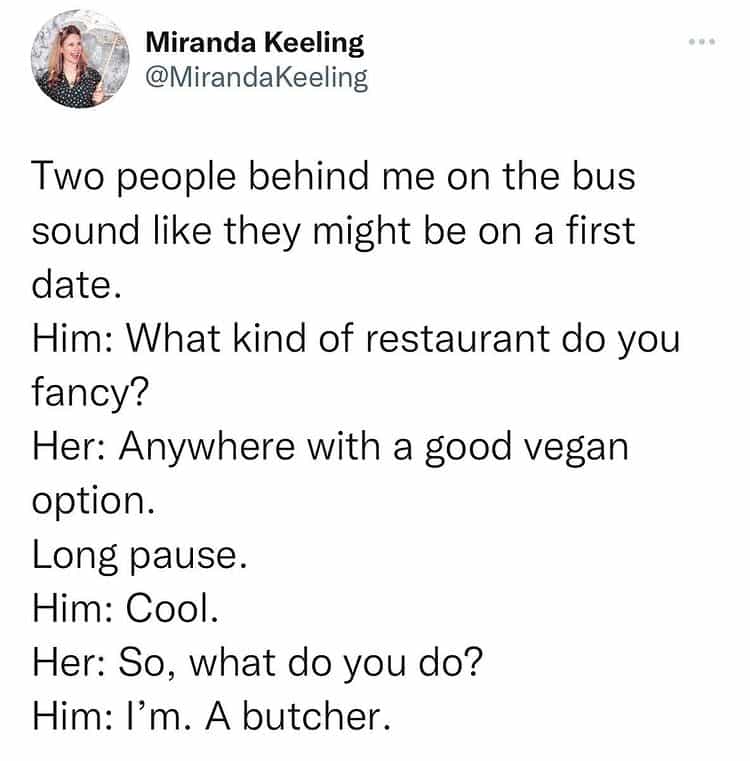Click the word 'first' in the second line
Viewport: 750px width, 761px height.
tap(595, 231)
